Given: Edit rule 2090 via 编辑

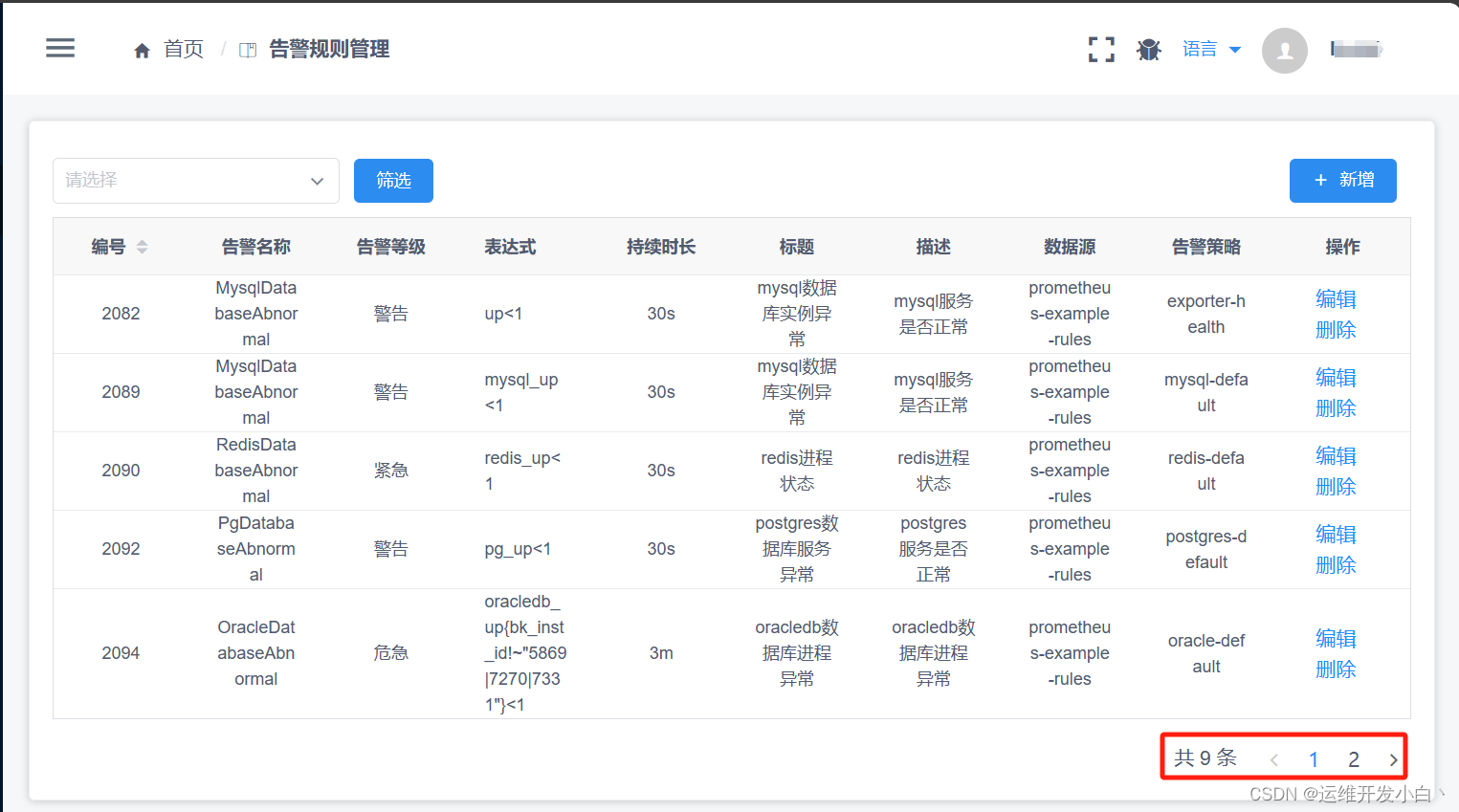Looking at the screenshot, I should click(1336, 456).
